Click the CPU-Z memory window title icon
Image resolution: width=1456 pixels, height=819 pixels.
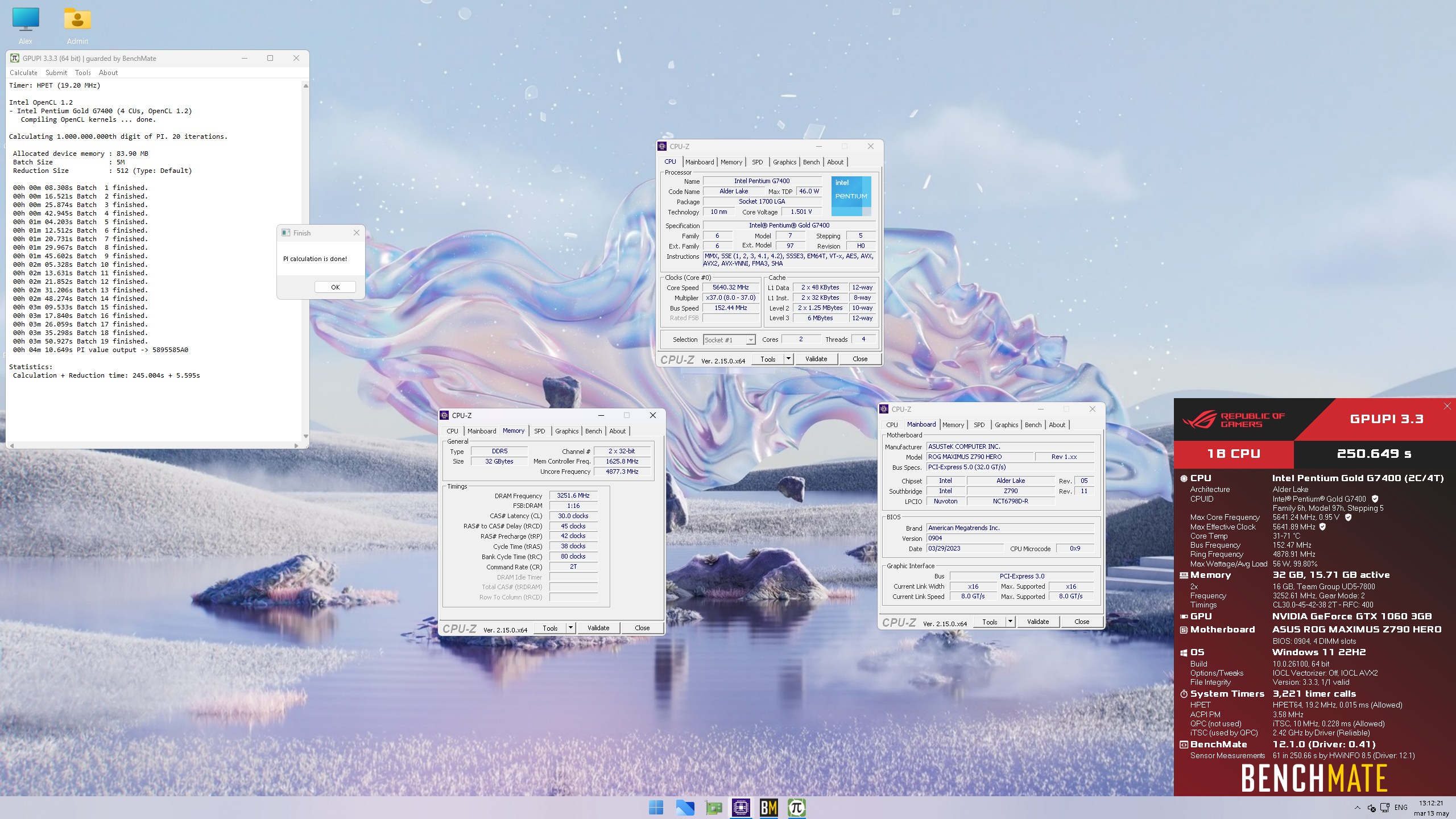pyautogui.click(x=444, y=415)
